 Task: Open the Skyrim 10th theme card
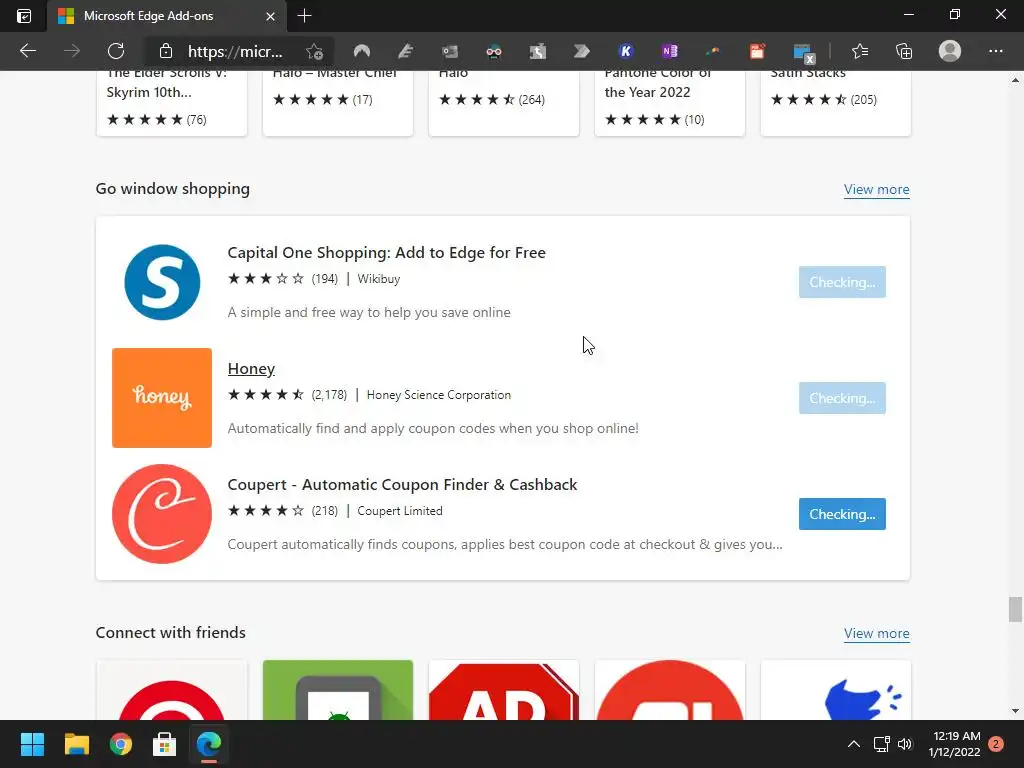(172, 101)
